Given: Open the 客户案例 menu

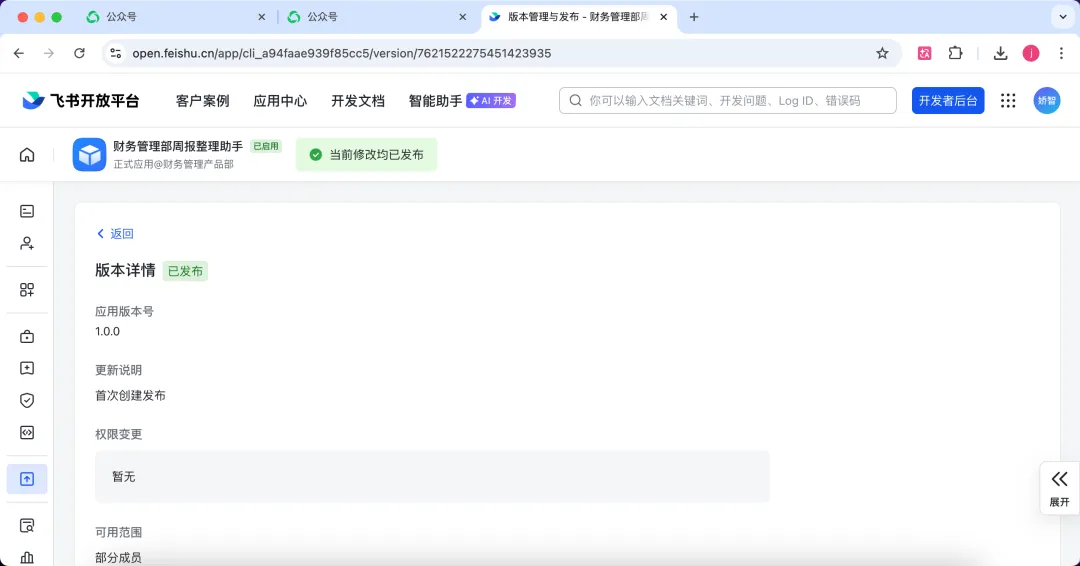Looking at the screenshot, I should tap(202, 101).
